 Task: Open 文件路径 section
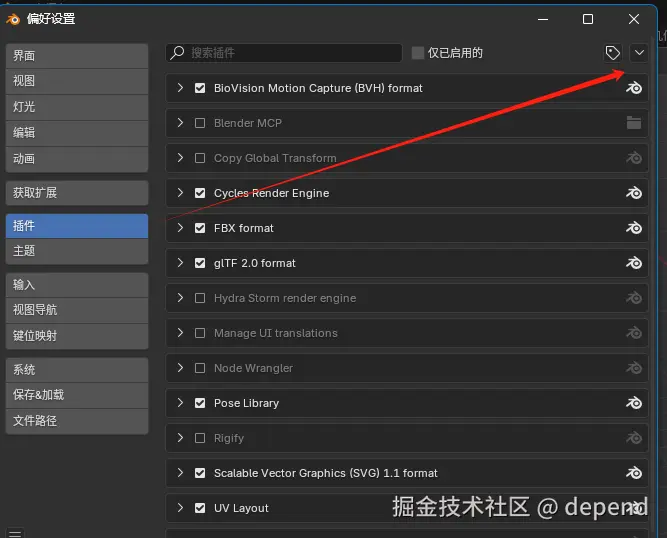(77, 421)
